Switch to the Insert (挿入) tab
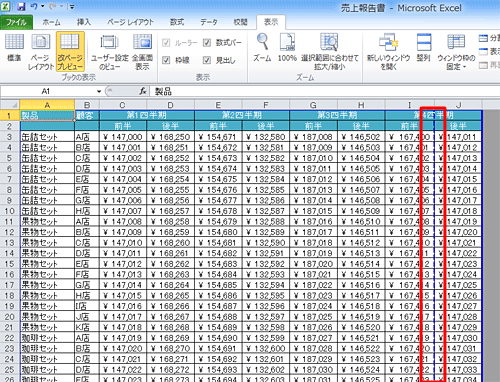Viewport: 500px width, 382px height. pyautogui.click(x=84, y=22)
